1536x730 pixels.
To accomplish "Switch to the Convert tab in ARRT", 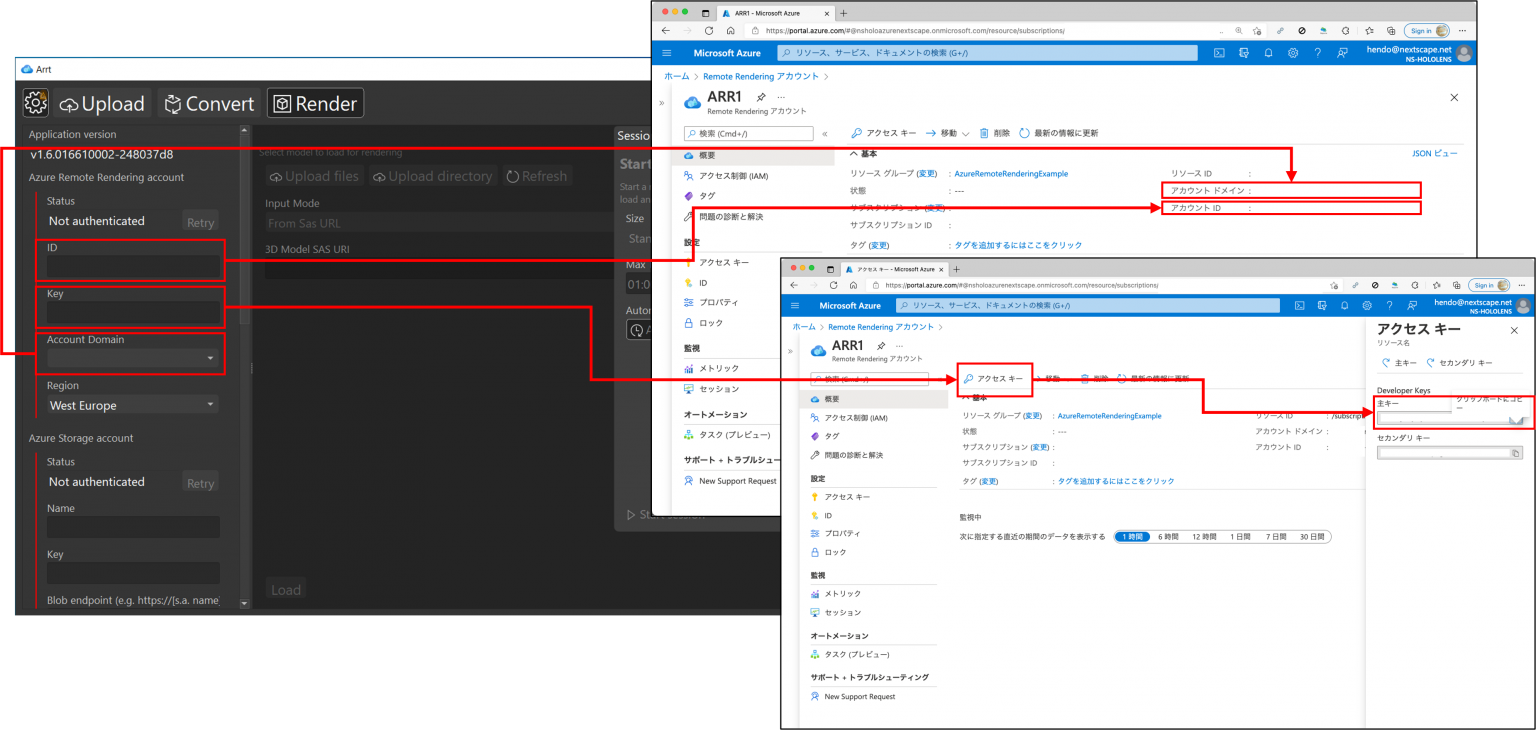I will (208, 101).
